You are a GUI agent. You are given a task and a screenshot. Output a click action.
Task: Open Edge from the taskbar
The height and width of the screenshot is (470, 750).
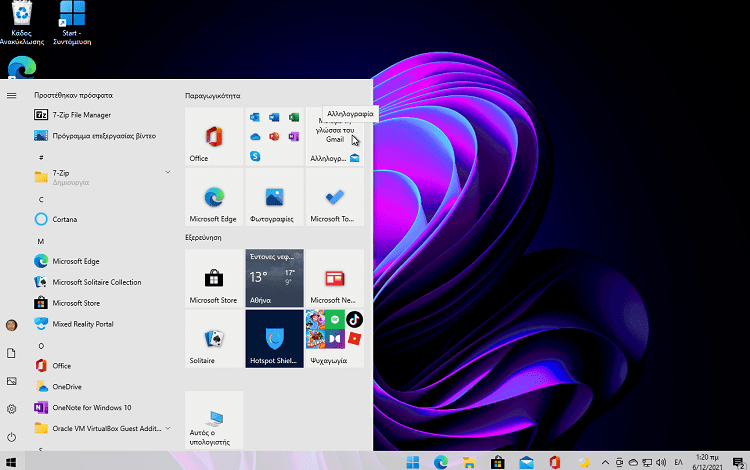pos(441,462)
